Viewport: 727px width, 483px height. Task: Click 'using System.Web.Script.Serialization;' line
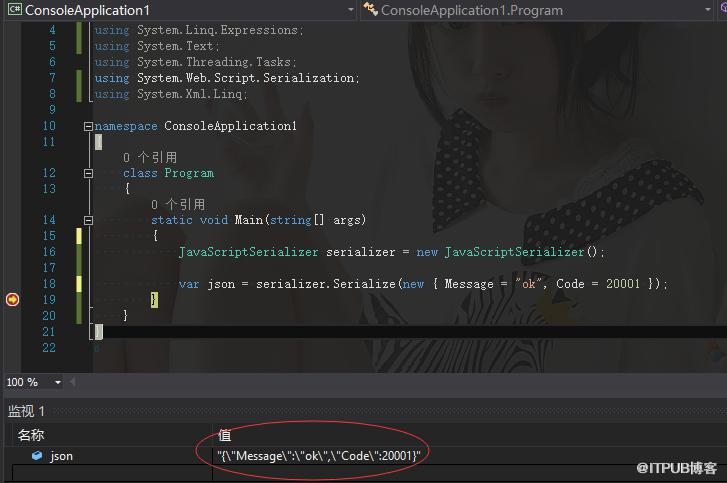227,78
